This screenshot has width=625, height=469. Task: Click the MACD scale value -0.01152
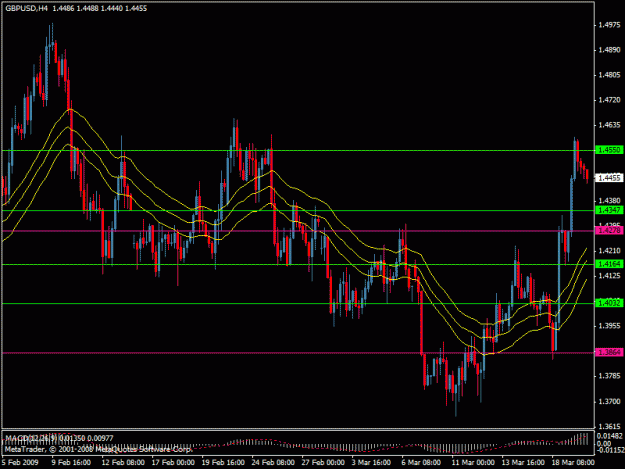[610, 450]
